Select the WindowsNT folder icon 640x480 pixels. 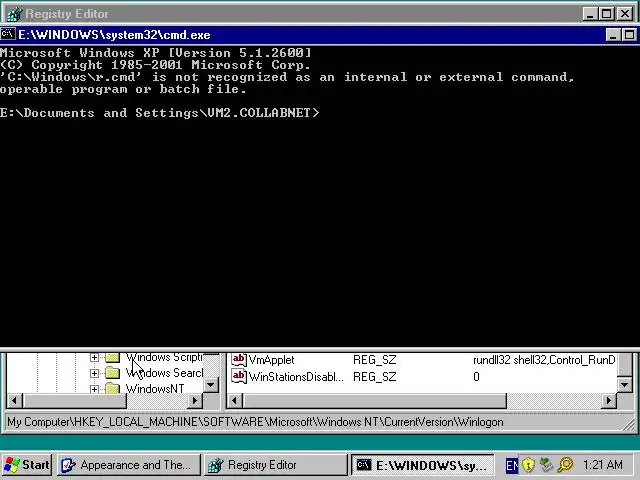pyautogui.click(x=113, y=388)
